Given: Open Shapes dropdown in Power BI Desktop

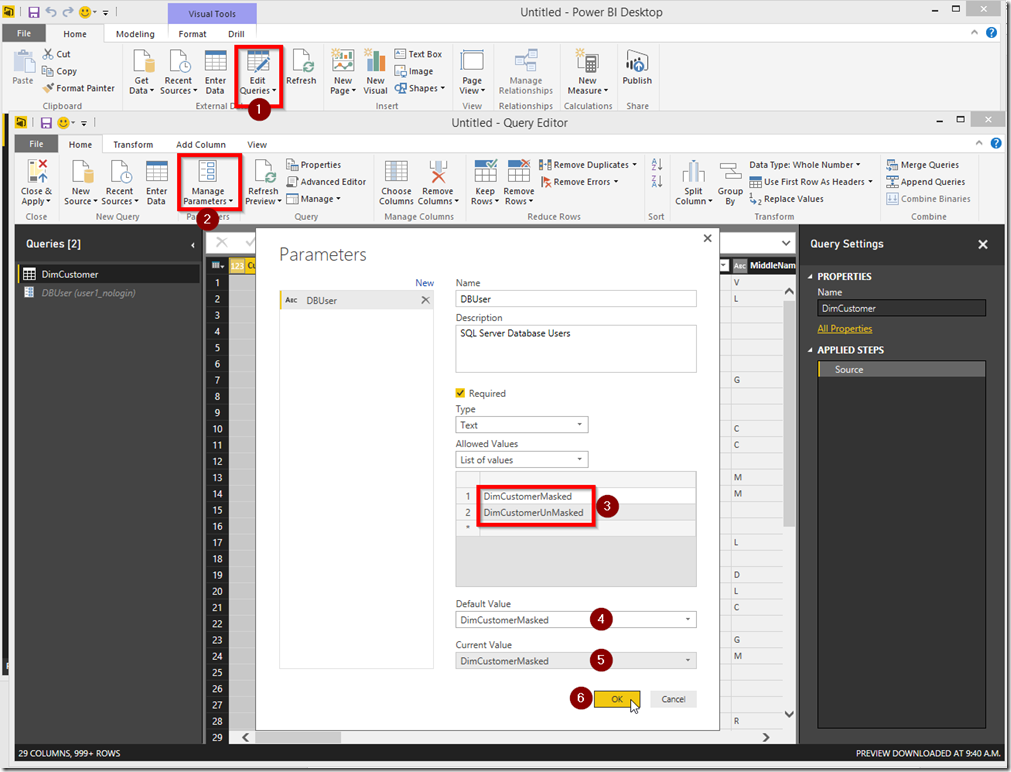Looking at the screenshot, I should coord(419,88).
